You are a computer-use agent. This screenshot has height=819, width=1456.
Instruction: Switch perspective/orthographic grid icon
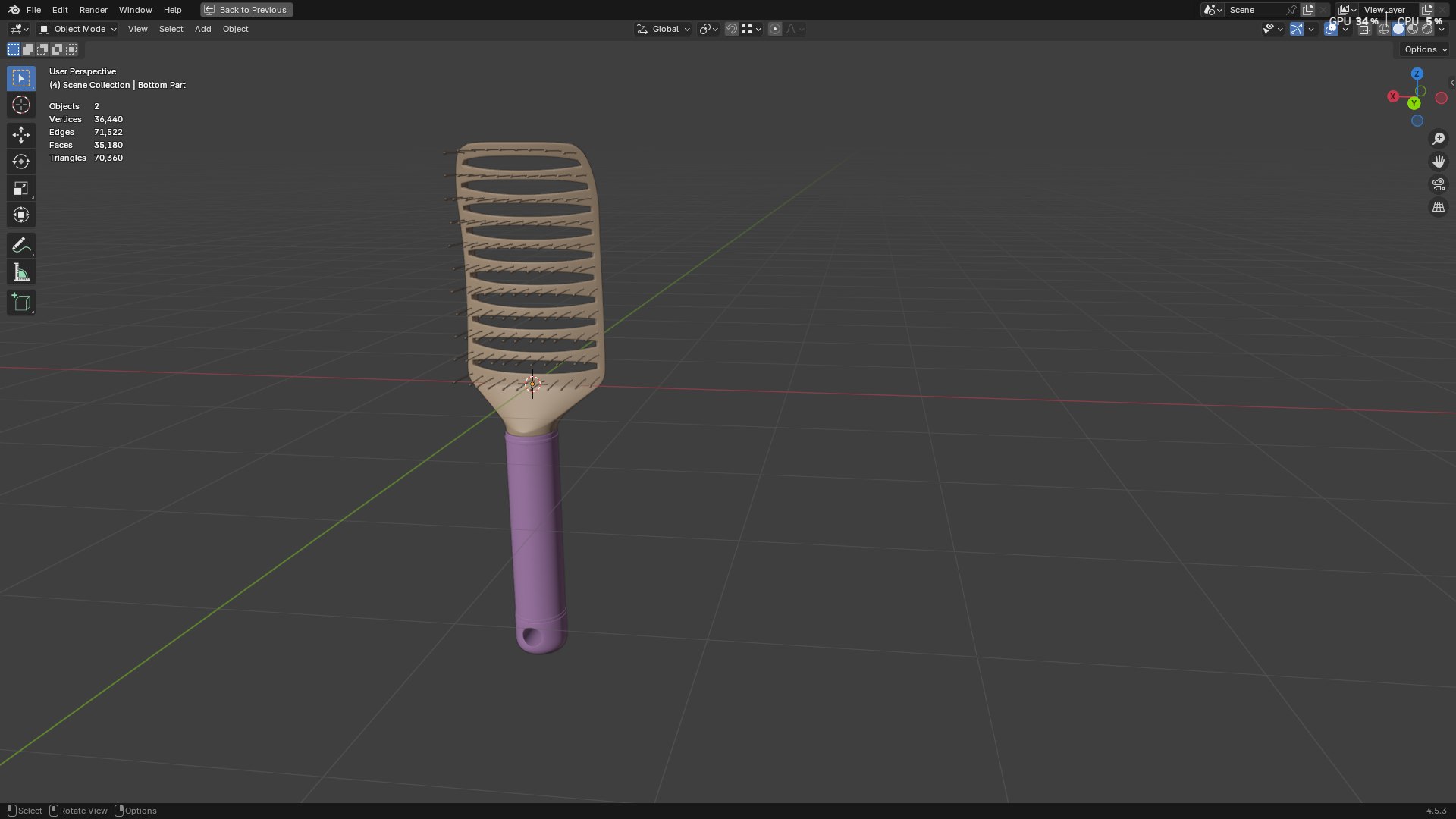pos(1439,207)
